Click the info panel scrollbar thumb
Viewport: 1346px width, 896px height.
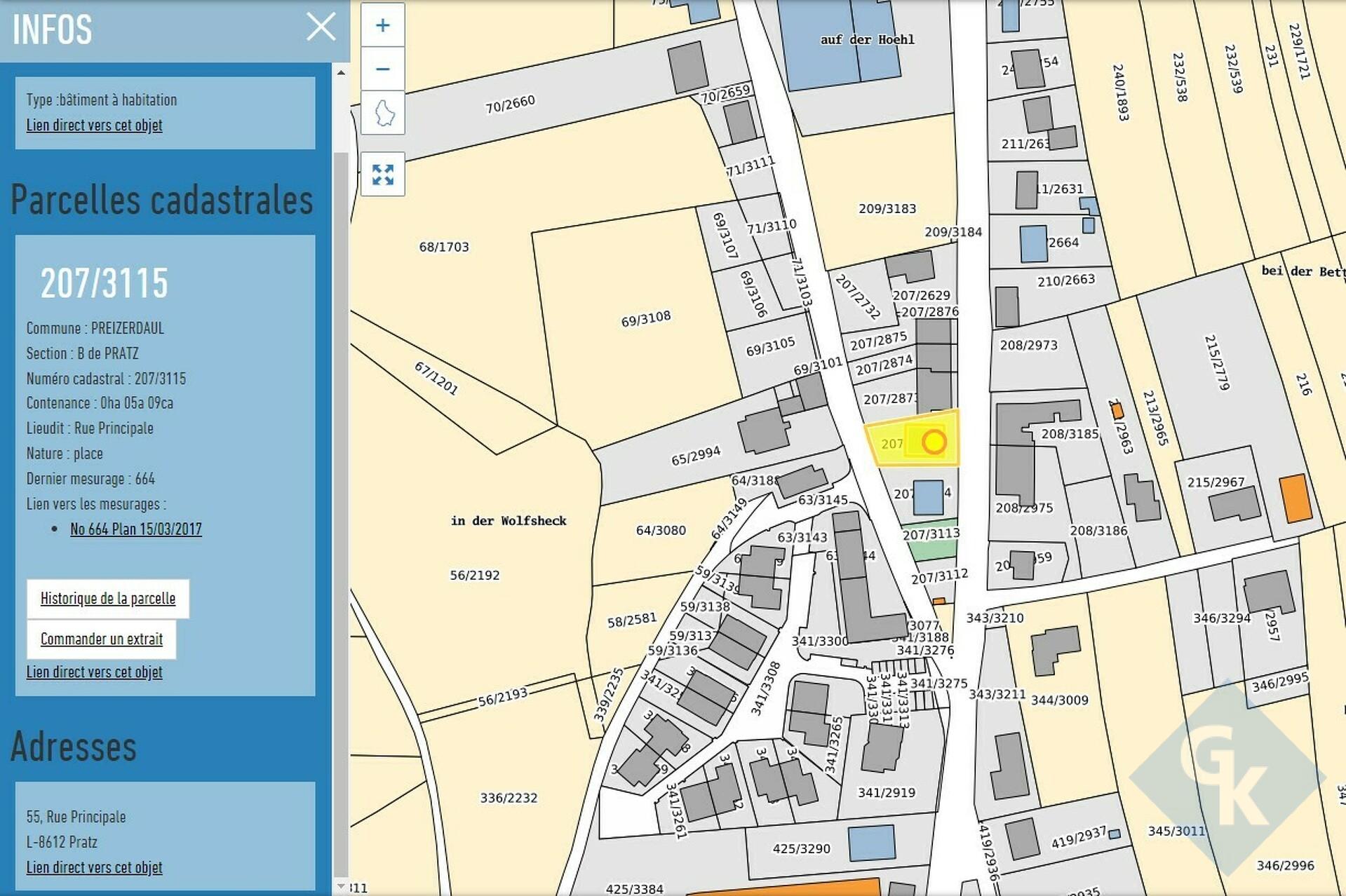(341, 514)
